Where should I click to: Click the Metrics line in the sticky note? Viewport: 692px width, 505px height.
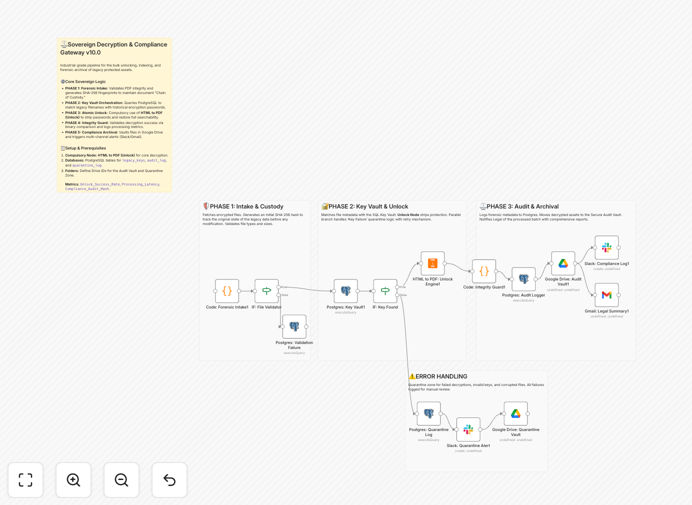coord(112,186)
